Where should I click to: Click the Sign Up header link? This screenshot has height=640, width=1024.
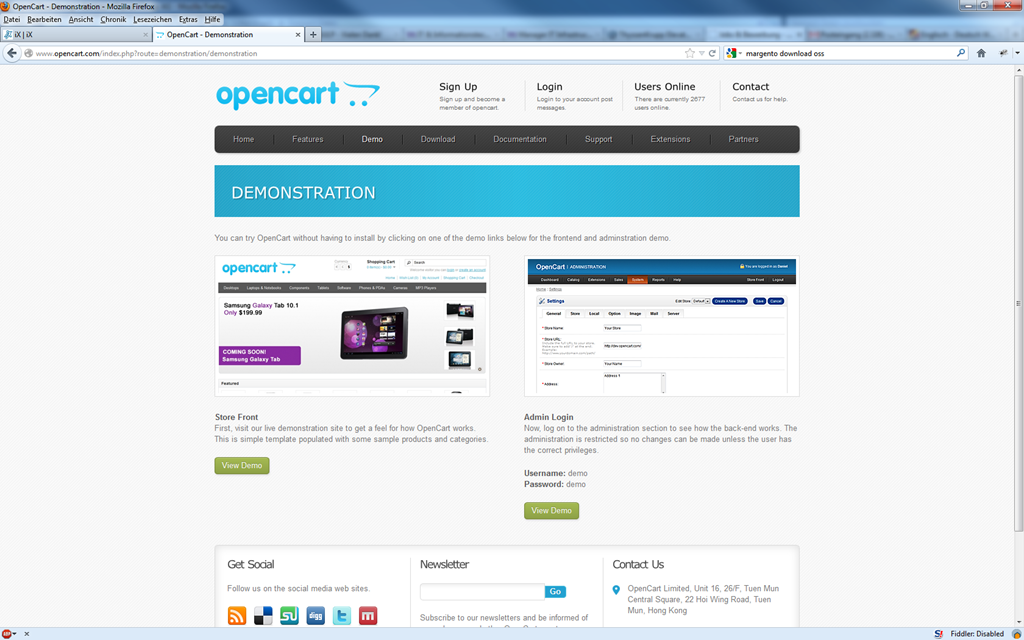(458, 87)
